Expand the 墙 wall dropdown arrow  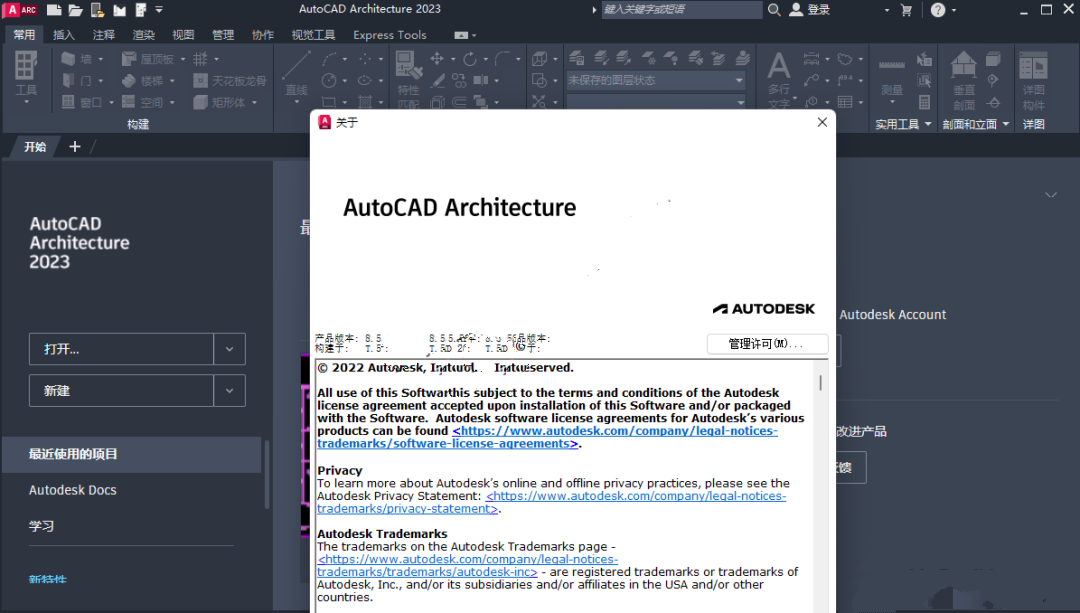(x=101, y=59)
